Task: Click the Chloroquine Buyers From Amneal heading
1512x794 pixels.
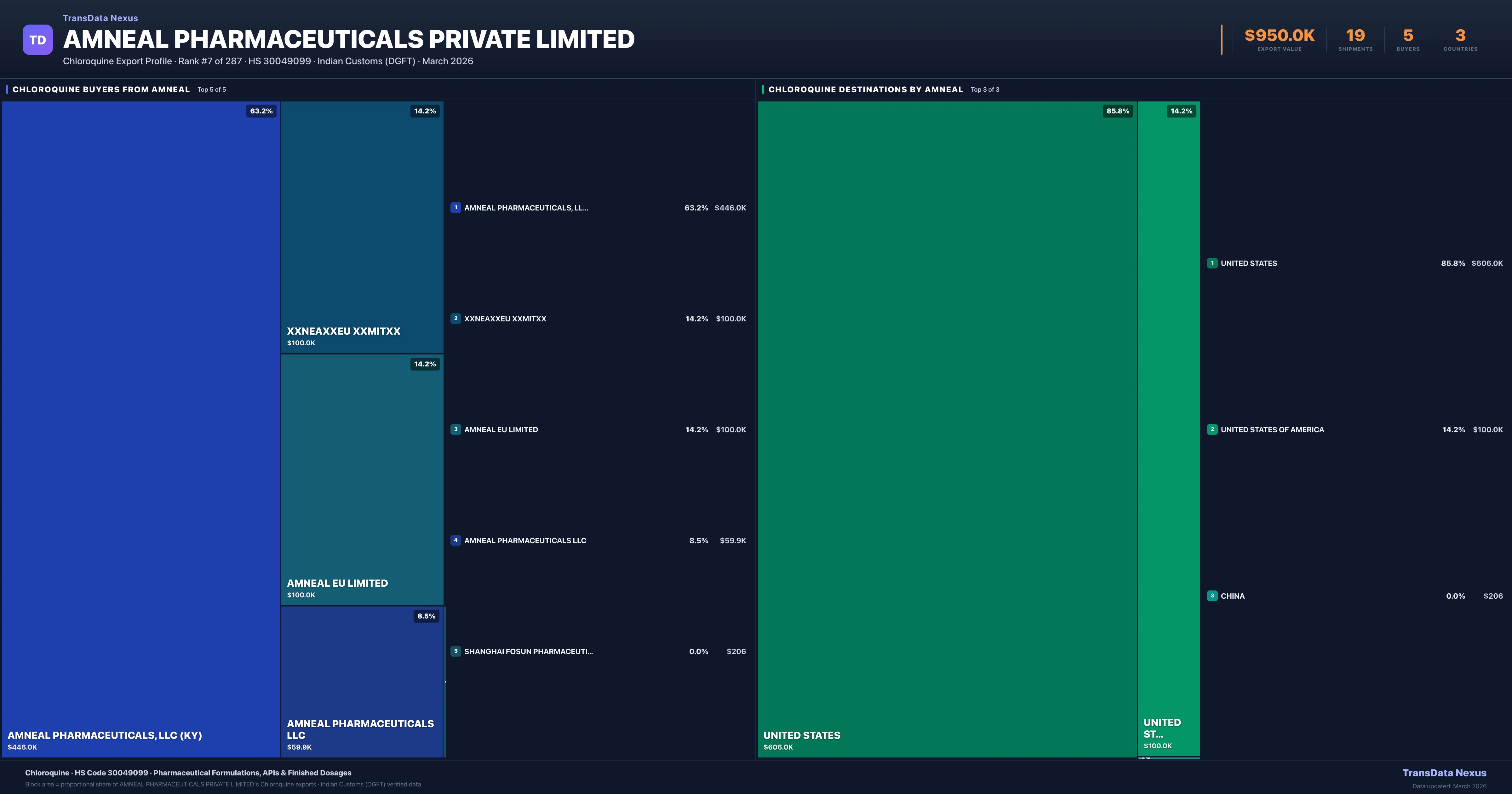Action: coord(101,89)
